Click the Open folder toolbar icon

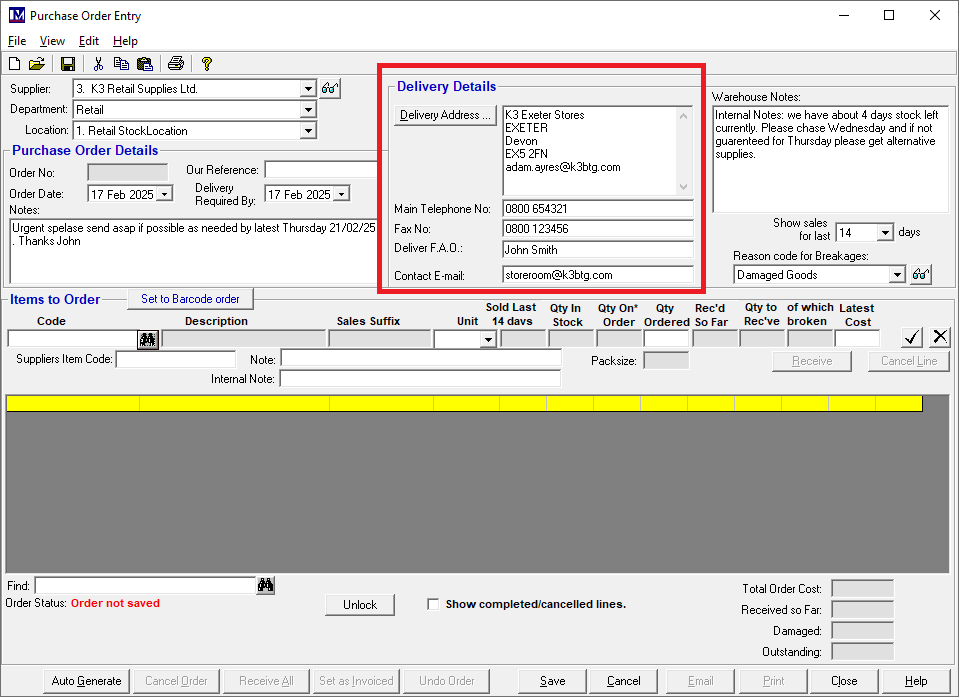[37, 64]
